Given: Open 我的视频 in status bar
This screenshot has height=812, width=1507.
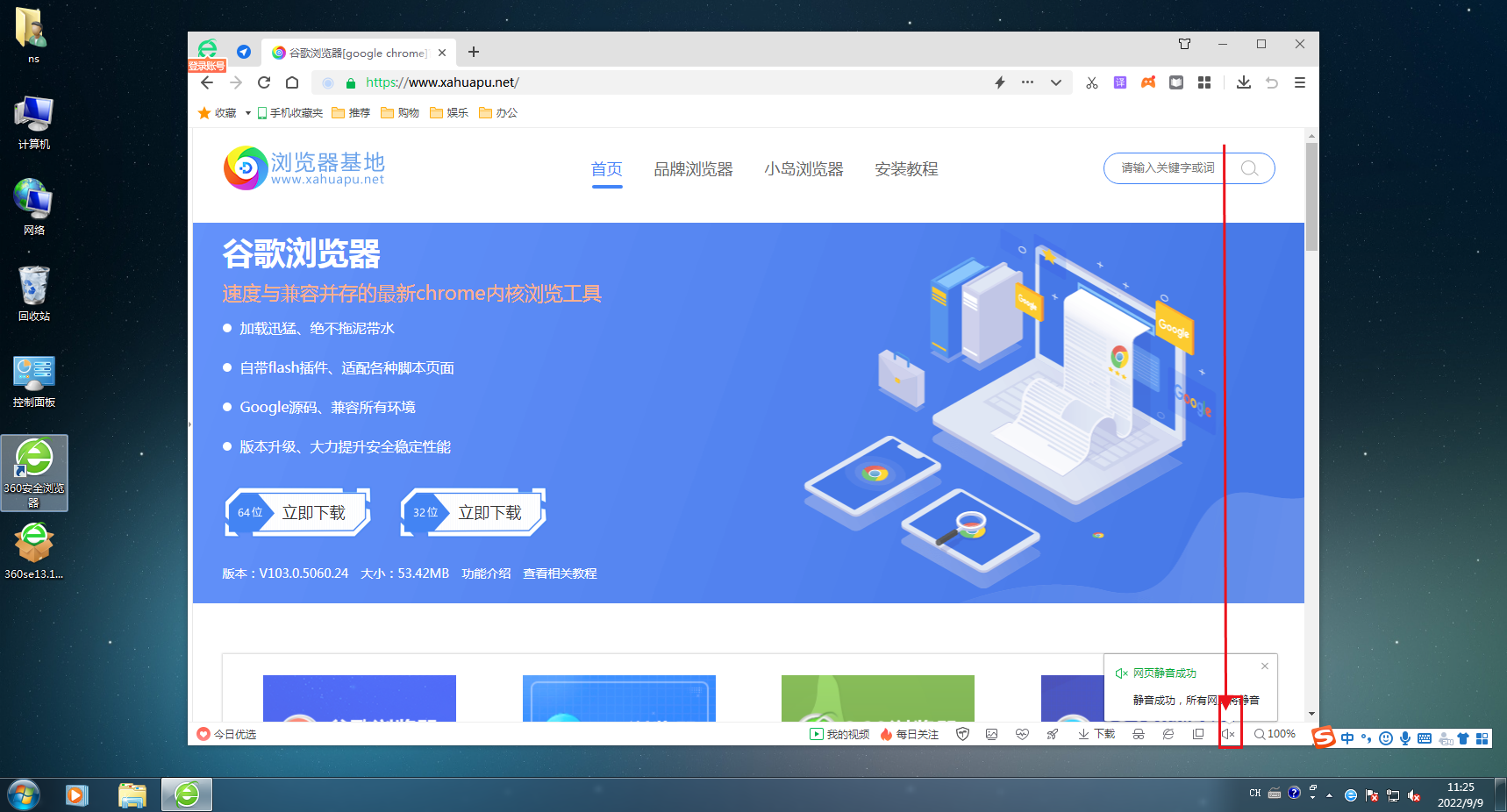Looking at the screenshot, I should point(839,735).
